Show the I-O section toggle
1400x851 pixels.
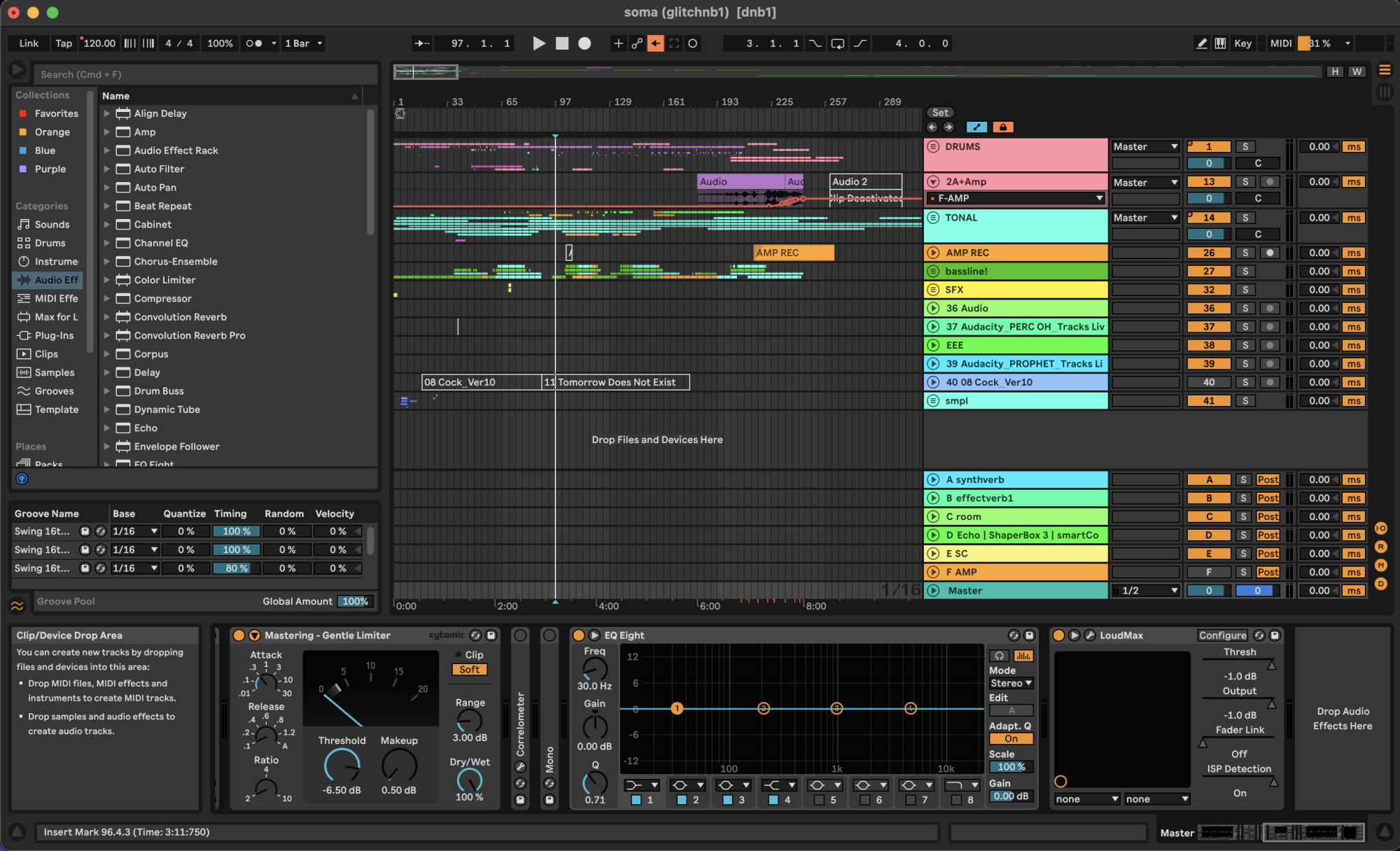tap(1381, 528)
